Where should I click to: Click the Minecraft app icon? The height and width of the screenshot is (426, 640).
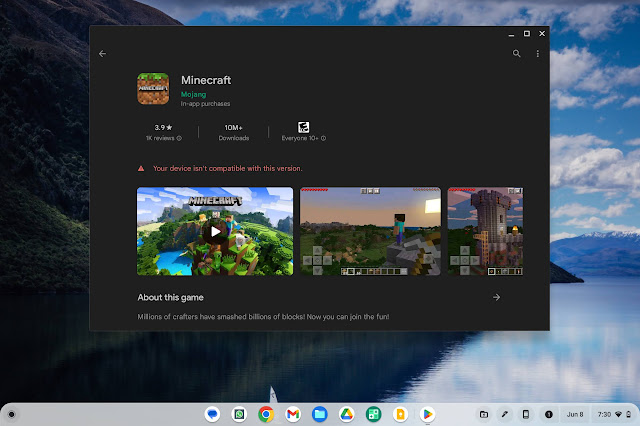coord(153,89)
